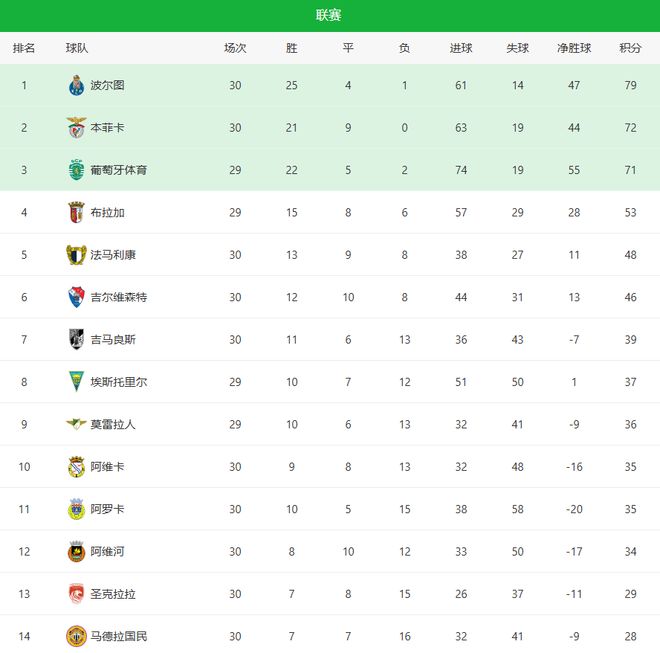Click the 排名 column header
The width and height of the screenshot is (660, 653).
click(24, 48)
